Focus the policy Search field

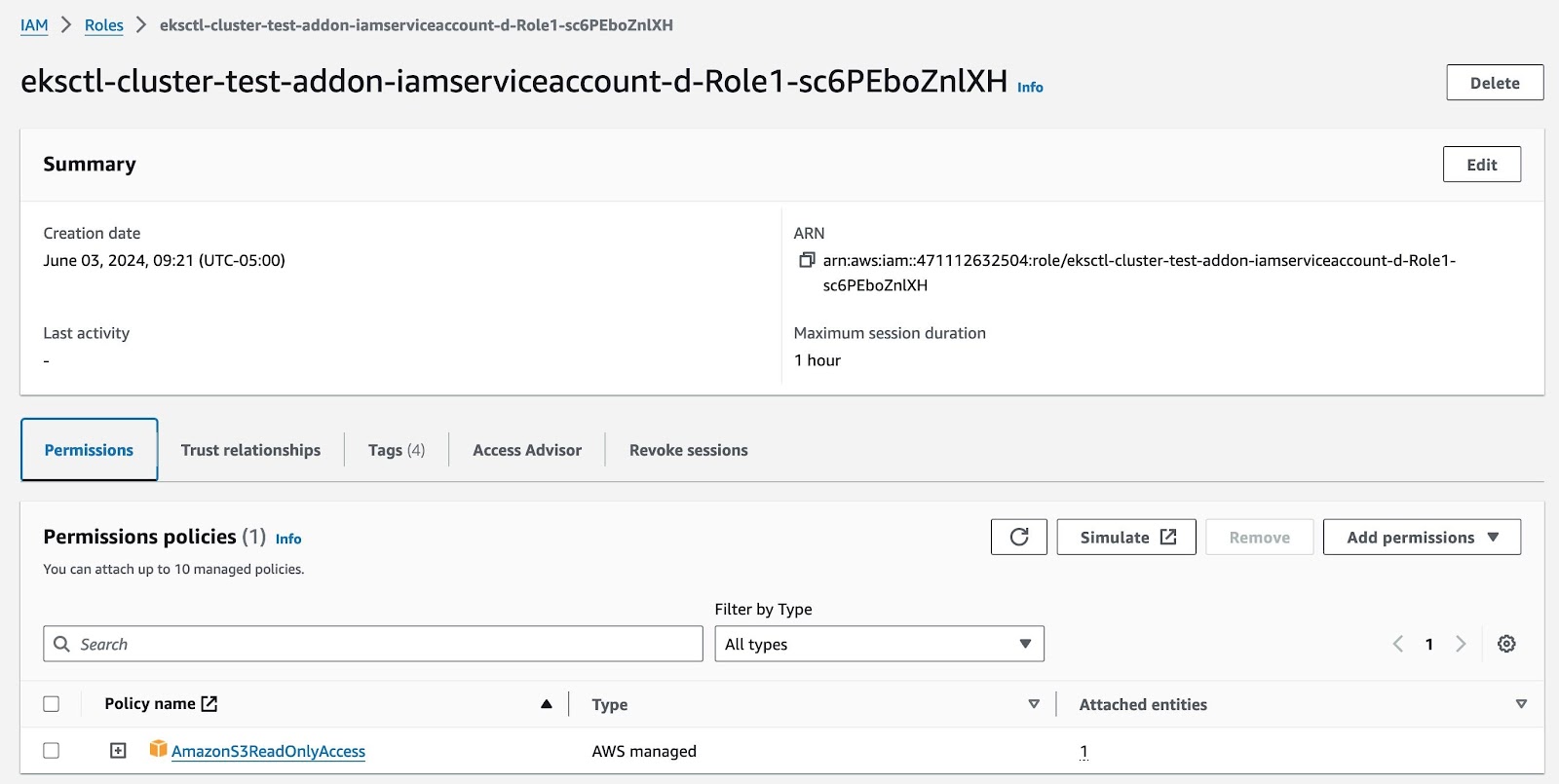pos(373,644)
